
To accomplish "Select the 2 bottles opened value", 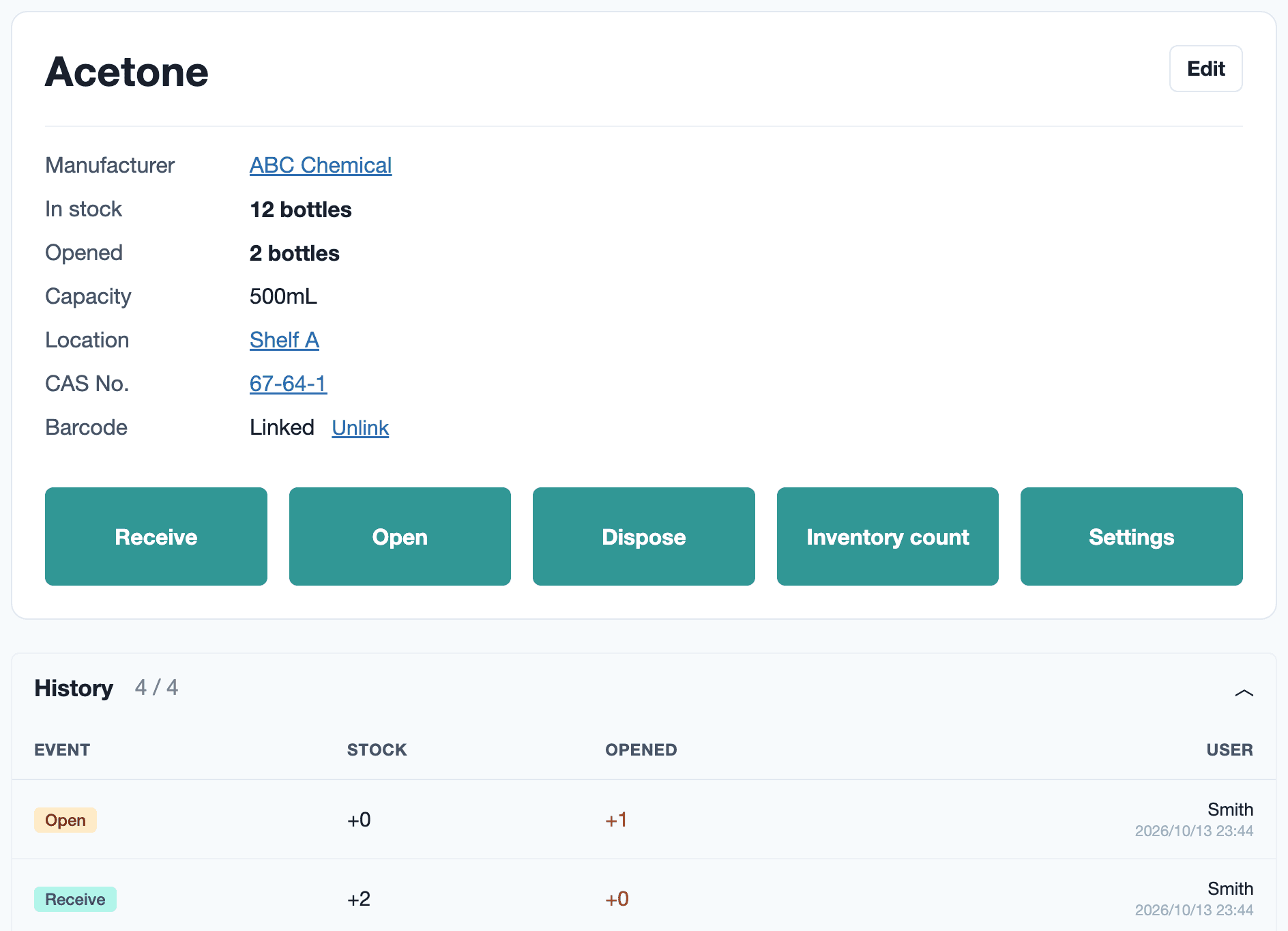I will (x=295, y=253).
